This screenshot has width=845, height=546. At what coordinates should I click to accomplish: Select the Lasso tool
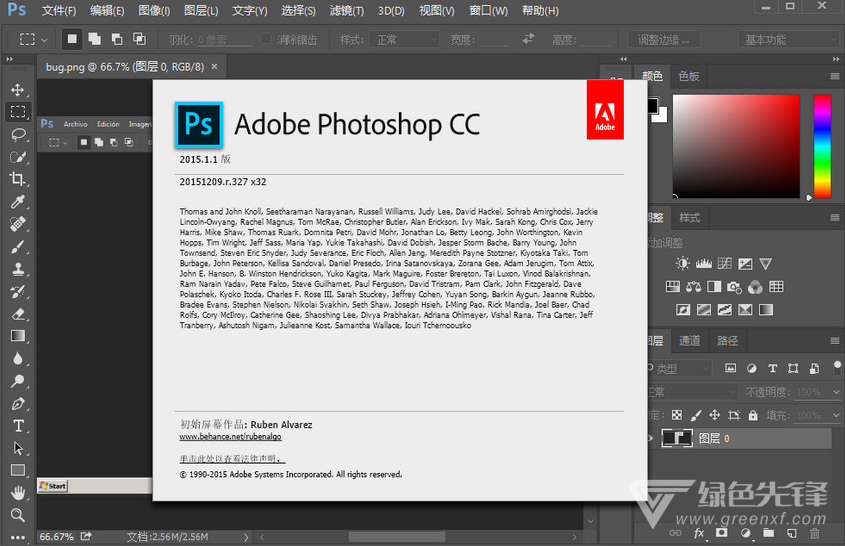[x=18, y=134]
